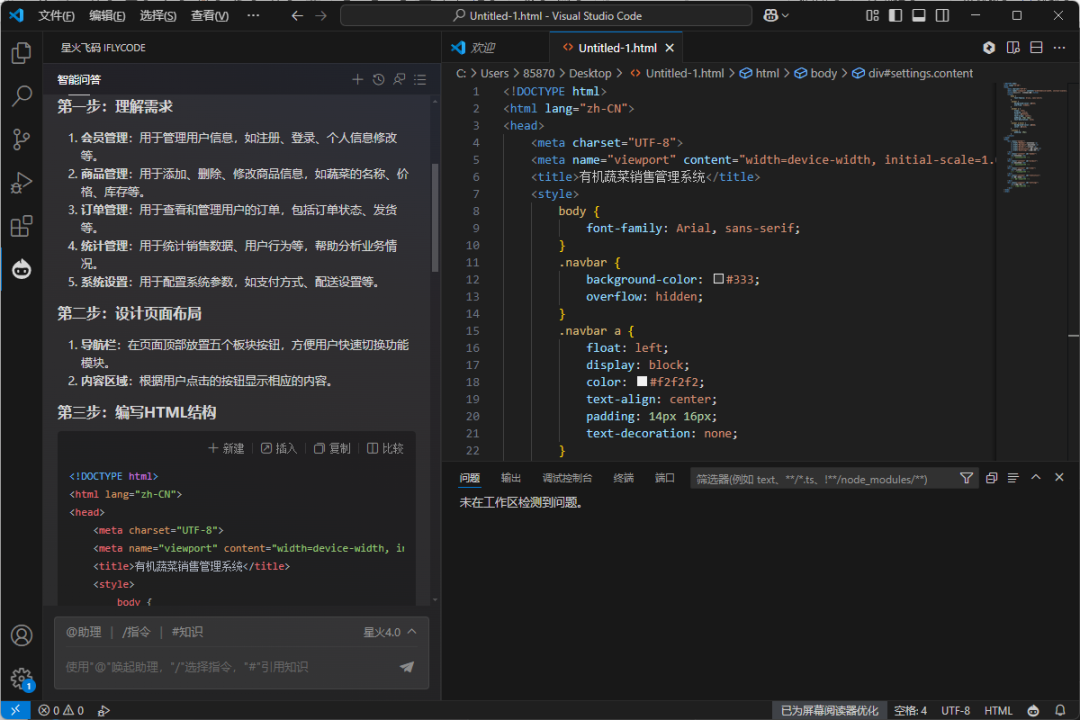Screen dimensions: 1080x720
Task: Click the iFlyCode icon in editor toolbar
Action: 989,48
